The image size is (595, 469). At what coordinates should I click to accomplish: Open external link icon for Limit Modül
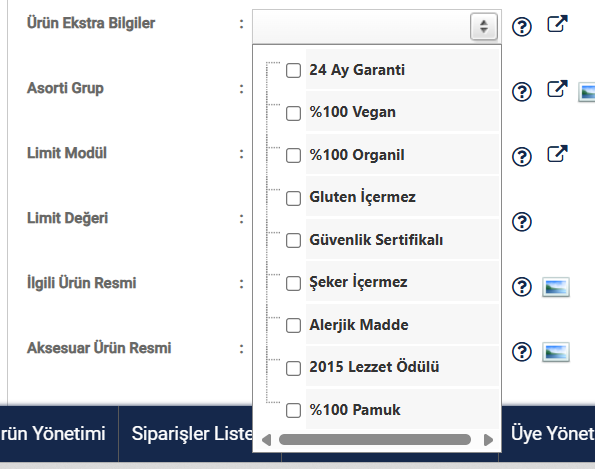557,154
